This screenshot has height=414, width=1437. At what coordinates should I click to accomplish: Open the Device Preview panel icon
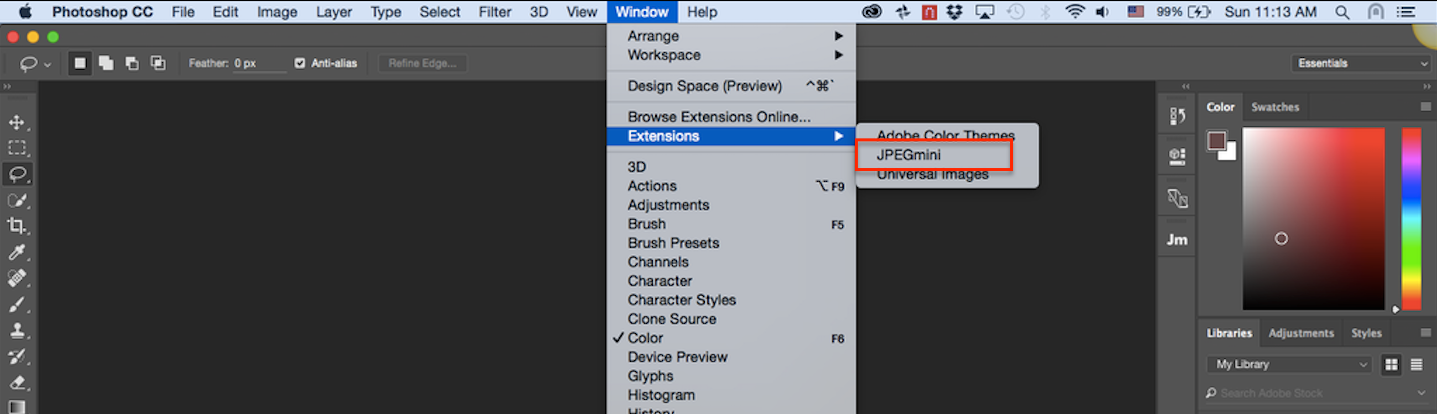click(x=1177, y=199)
